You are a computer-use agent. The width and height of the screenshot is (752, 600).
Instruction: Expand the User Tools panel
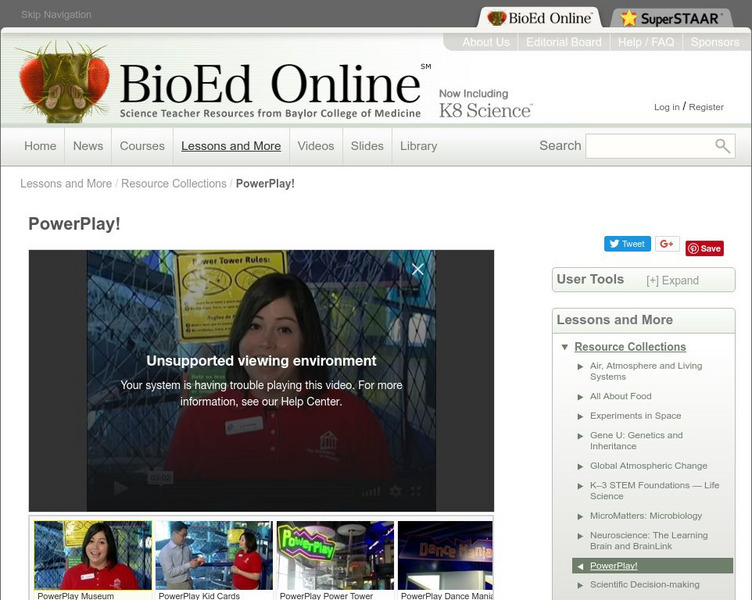click(x=672, y=281)
